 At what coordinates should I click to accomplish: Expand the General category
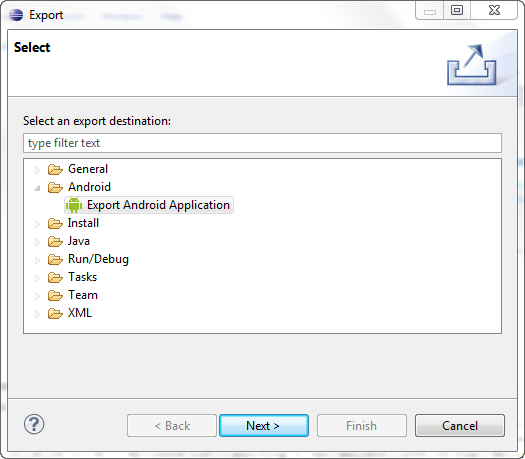tap(37, 170)
